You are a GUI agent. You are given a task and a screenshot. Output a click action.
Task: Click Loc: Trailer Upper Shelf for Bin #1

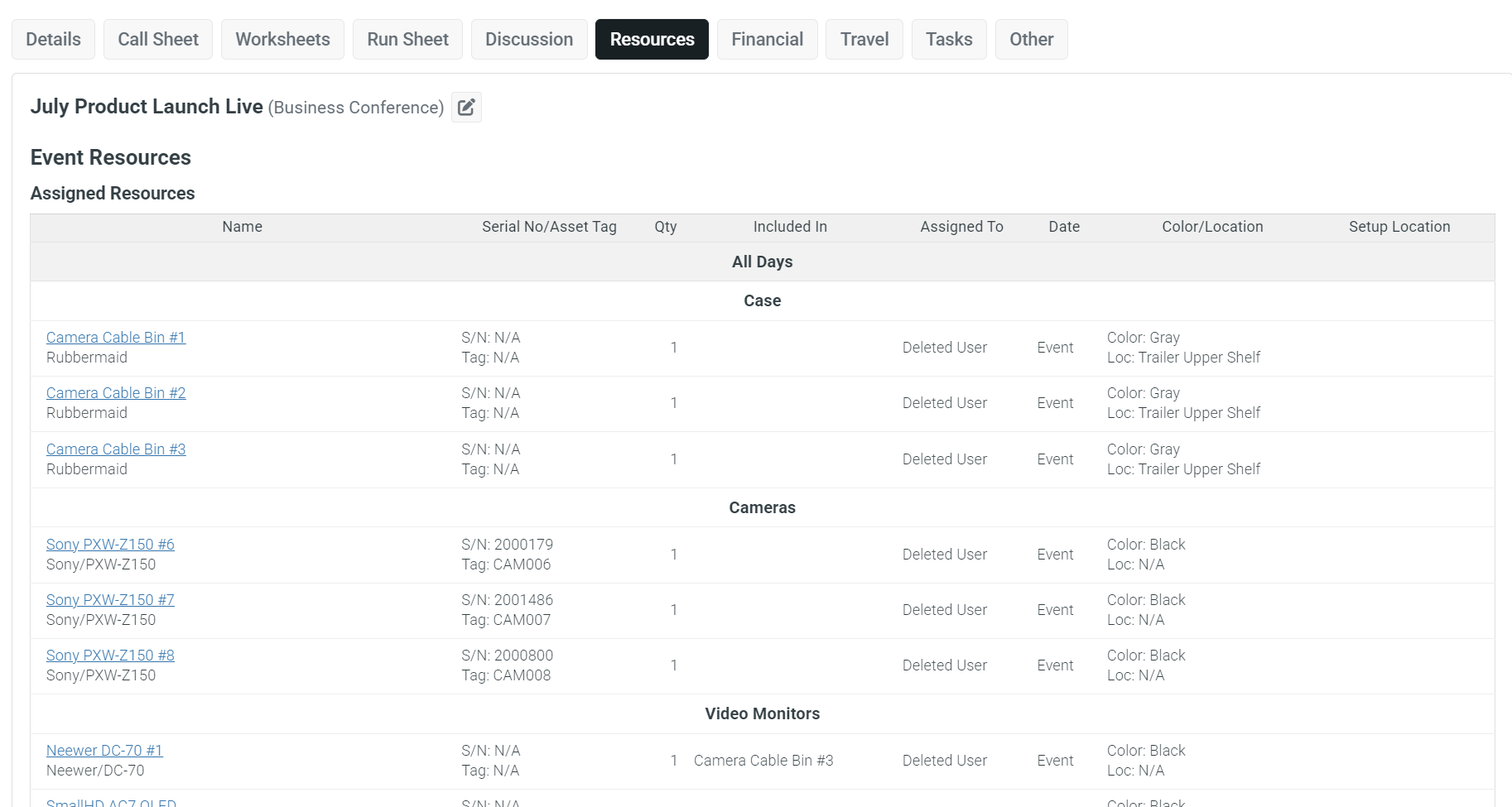pyautogui.click(x=1183, y=358)
